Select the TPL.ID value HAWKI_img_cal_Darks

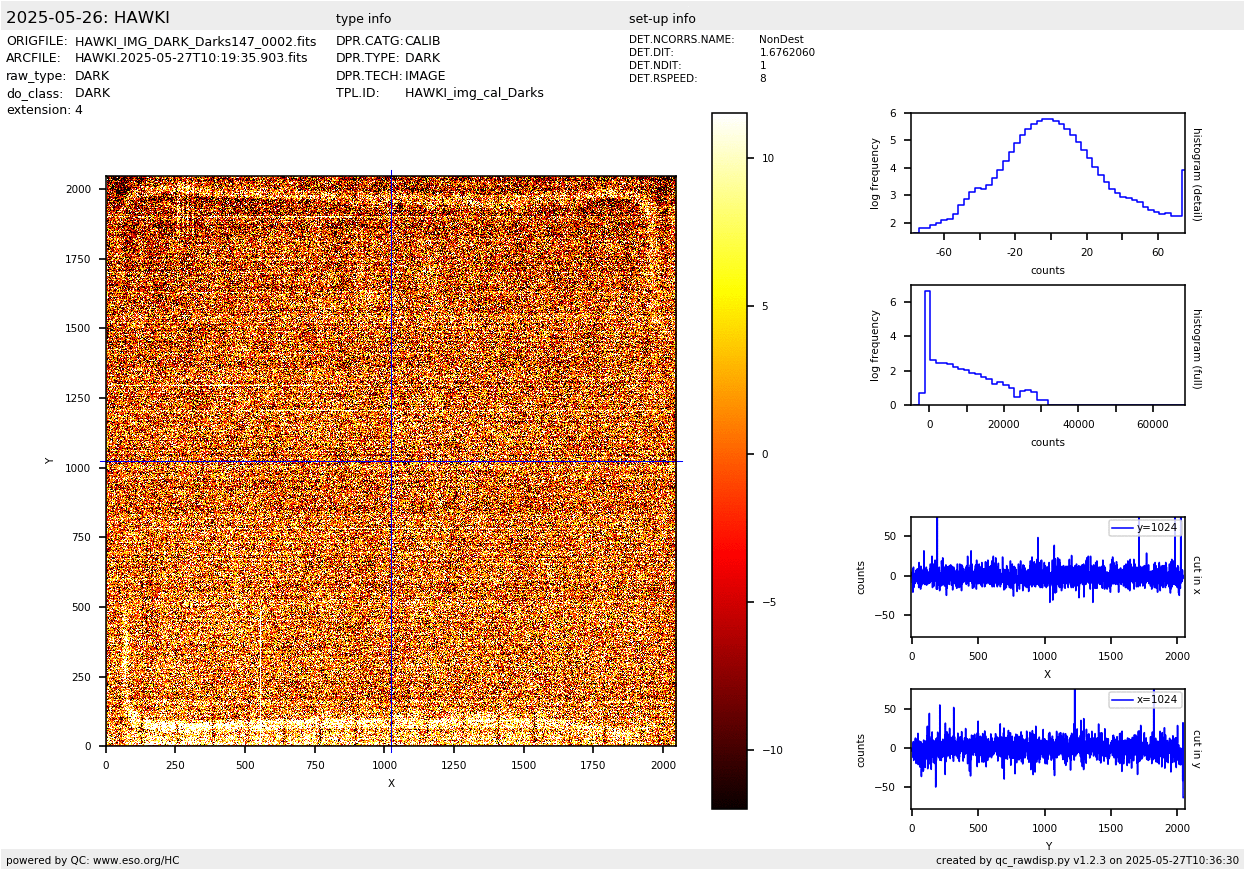474,93
